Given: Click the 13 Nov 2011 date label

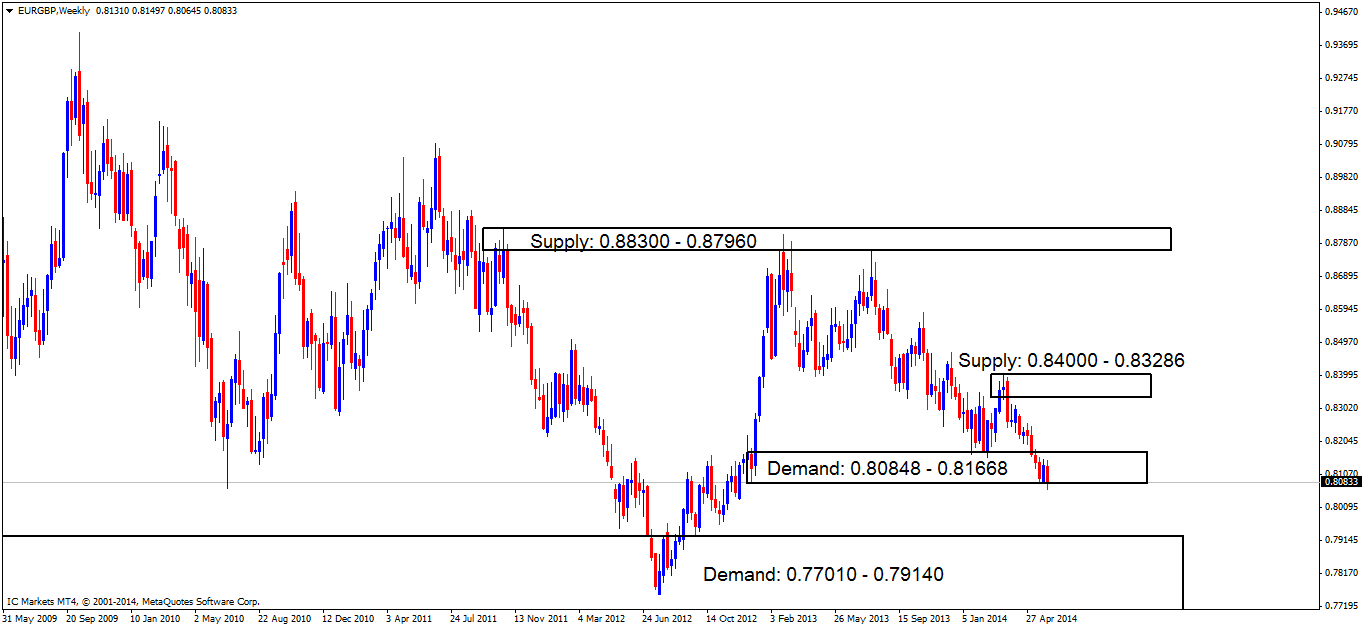Looking at the screenshot, I should [539, 619].
